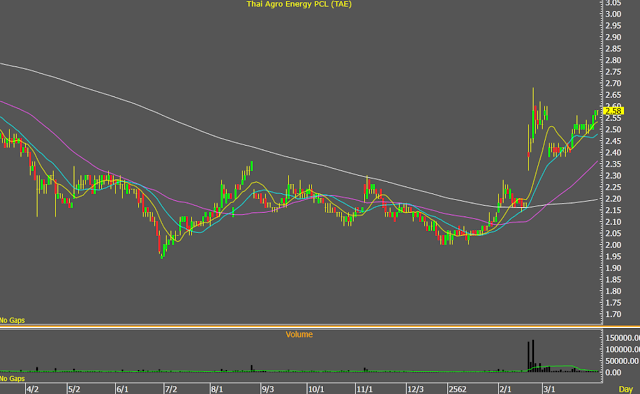Click the 3.00 price axis label

tap(613, 14)
